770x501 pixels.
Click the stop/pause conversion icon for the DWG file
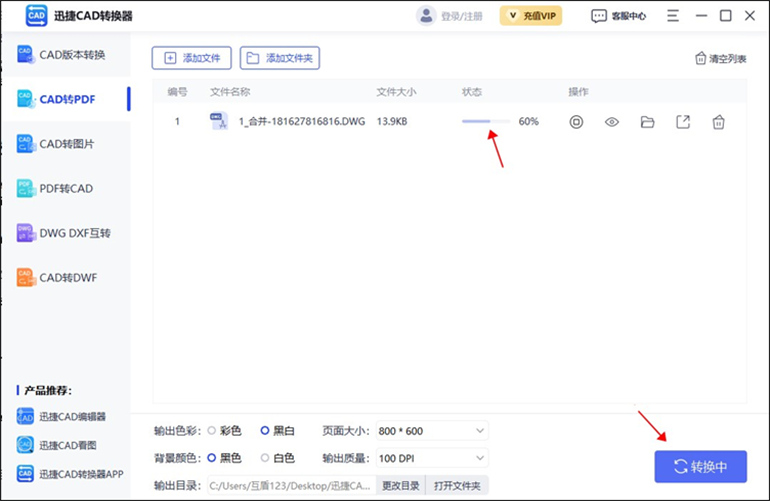coord(576,122)
